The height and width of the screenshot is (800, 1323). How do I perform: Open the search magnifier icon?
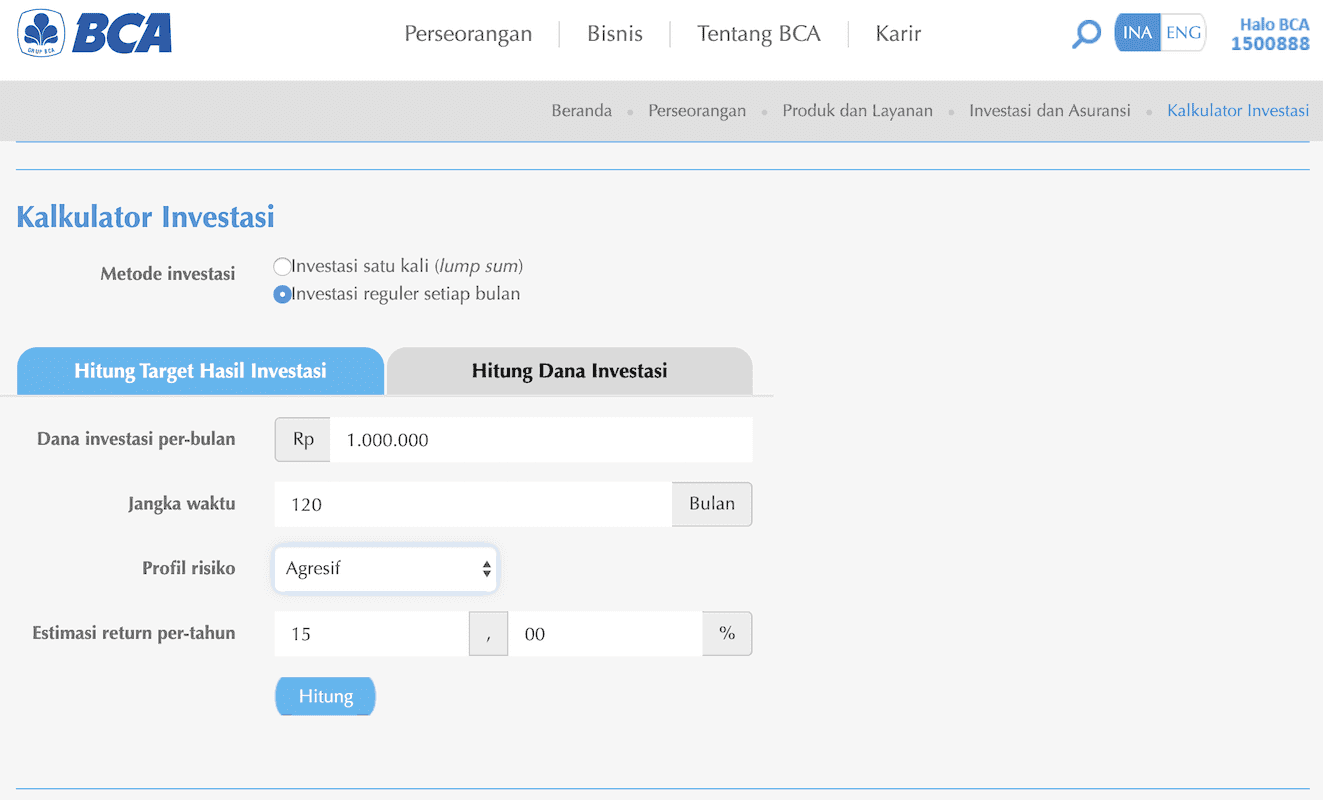(1086, 33)
